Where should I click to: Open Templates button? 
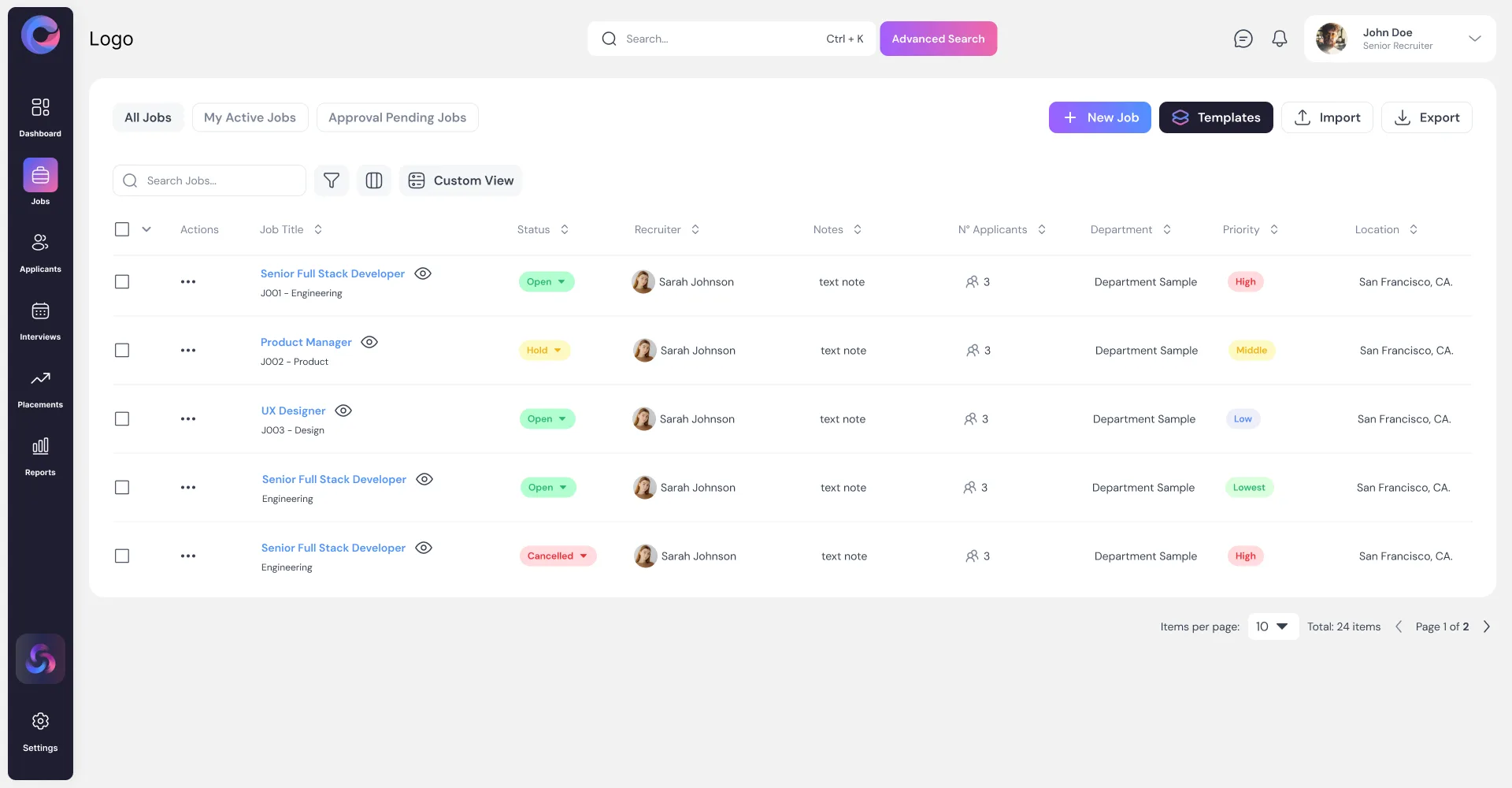(x=1216, y=117)
